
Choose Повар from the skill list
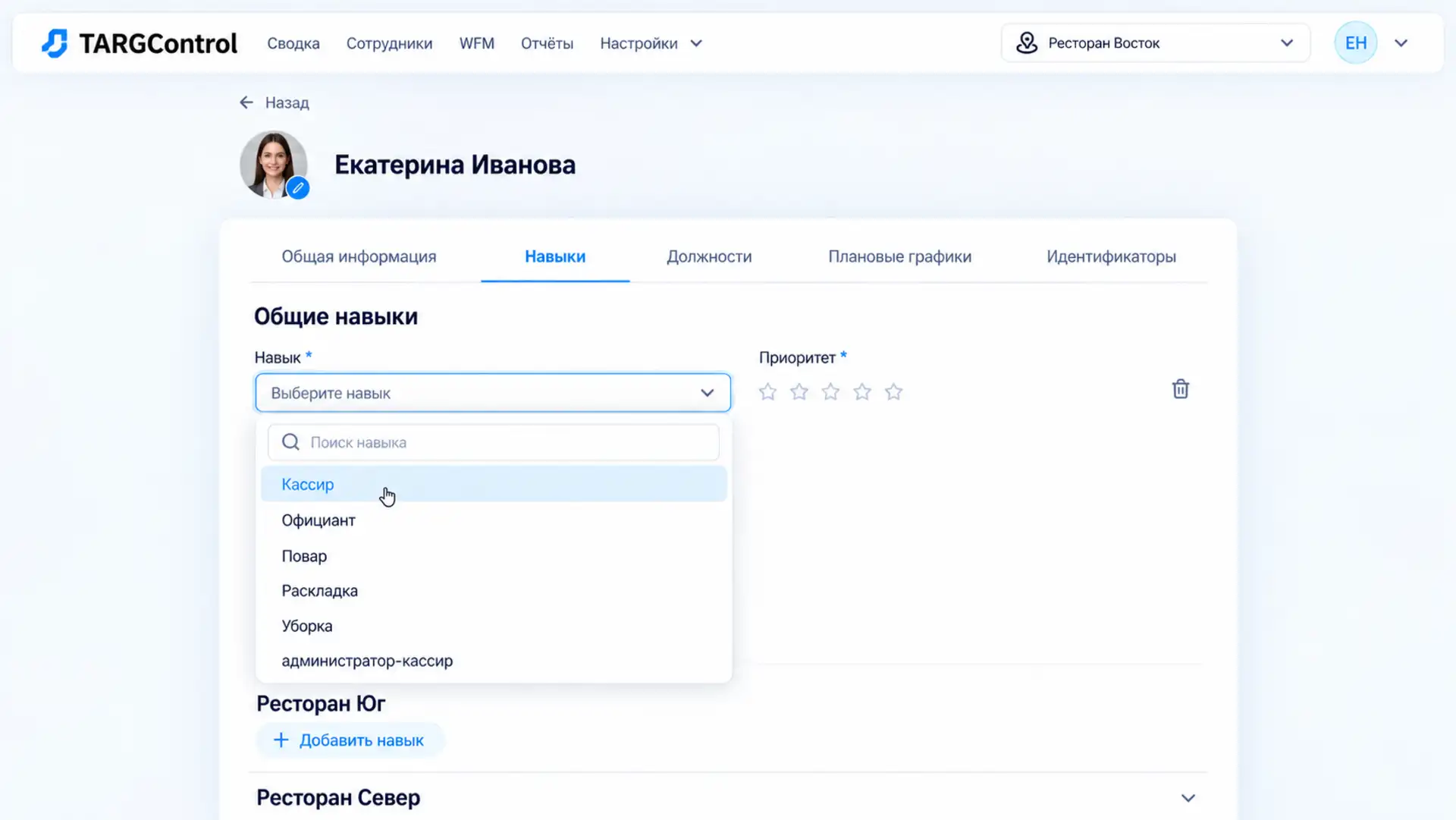[x=494, y=556]
